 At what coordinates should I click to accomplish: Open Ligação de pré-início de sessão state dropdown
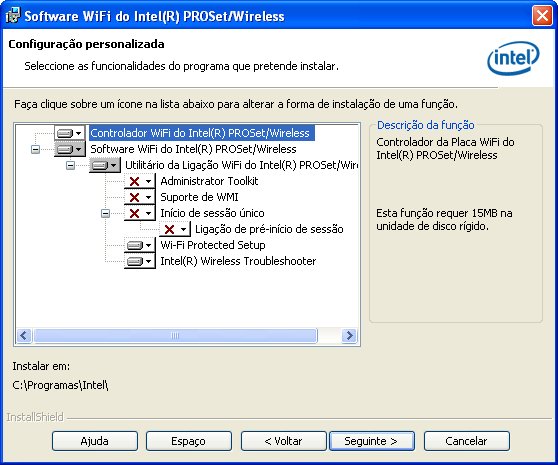[174, 229]
